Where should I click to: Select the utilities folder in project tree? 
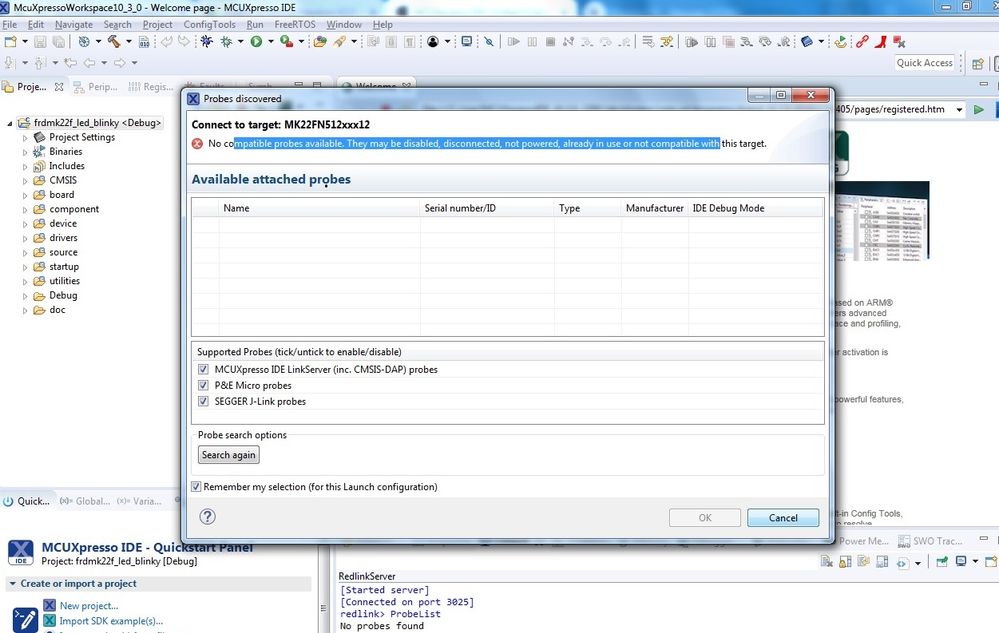pos(64,281)
